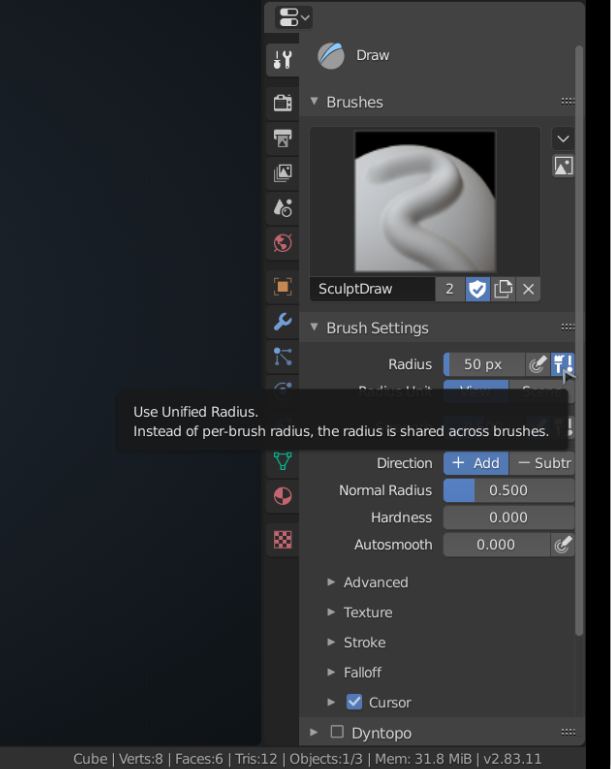Open the Scene properties tab
The height and width of the screenshot is (769, 611).
tap(283, 208)
